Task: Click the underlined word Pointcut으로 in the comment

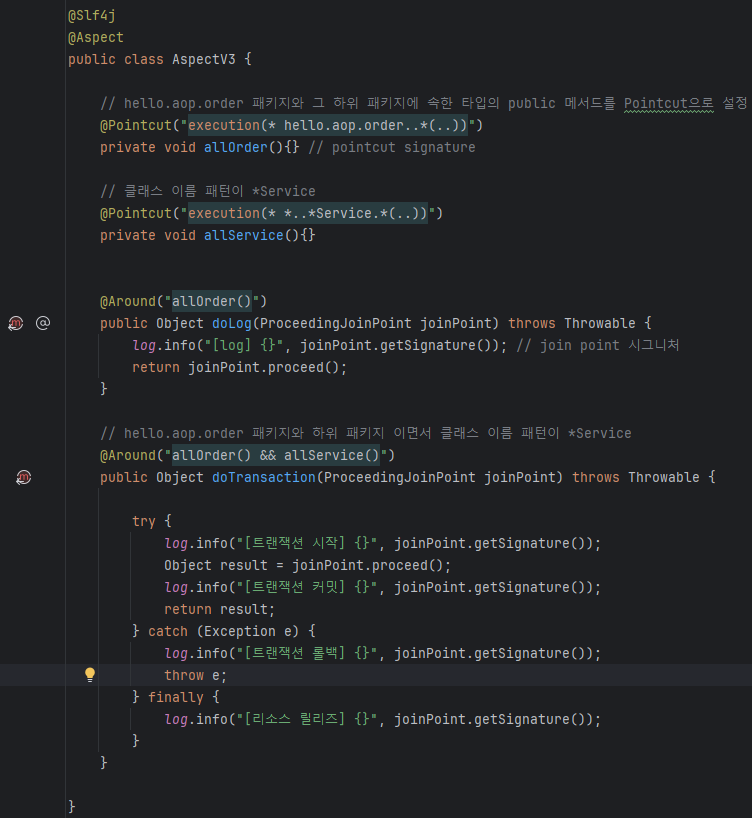Action: click(669, 103)
